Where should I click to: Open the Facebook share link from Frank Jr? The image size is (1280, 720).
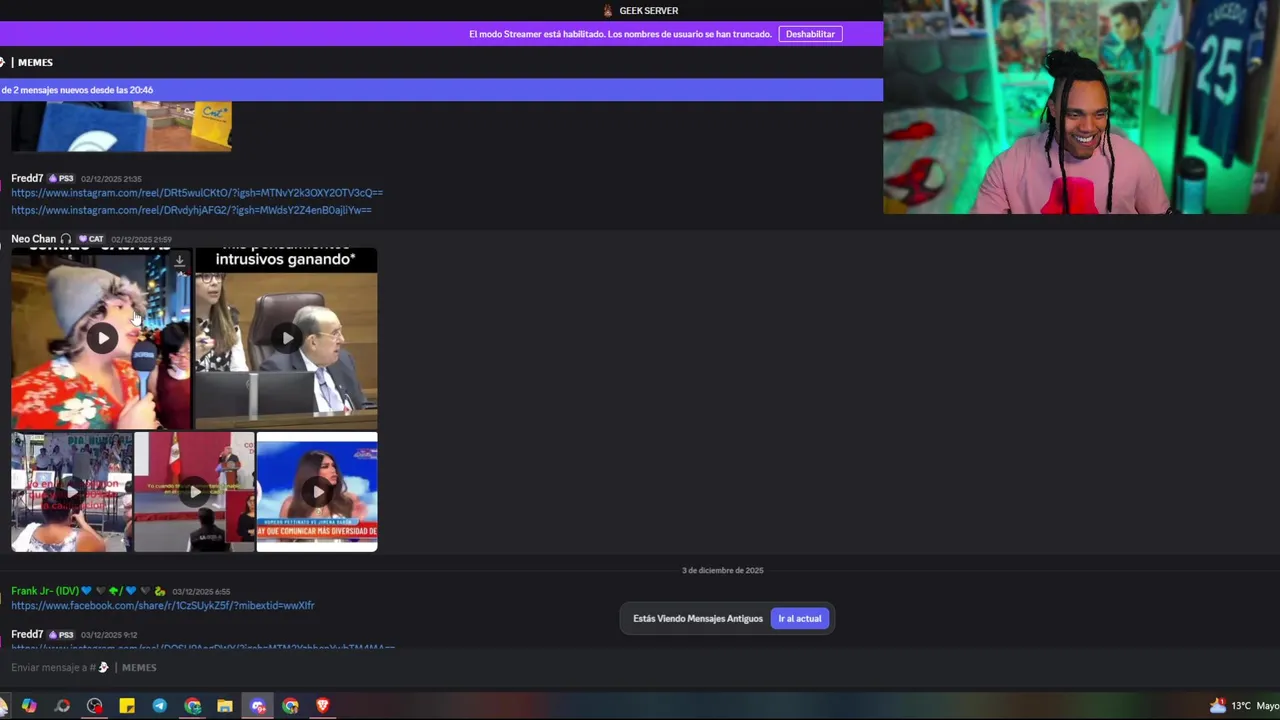pos(163,606)
